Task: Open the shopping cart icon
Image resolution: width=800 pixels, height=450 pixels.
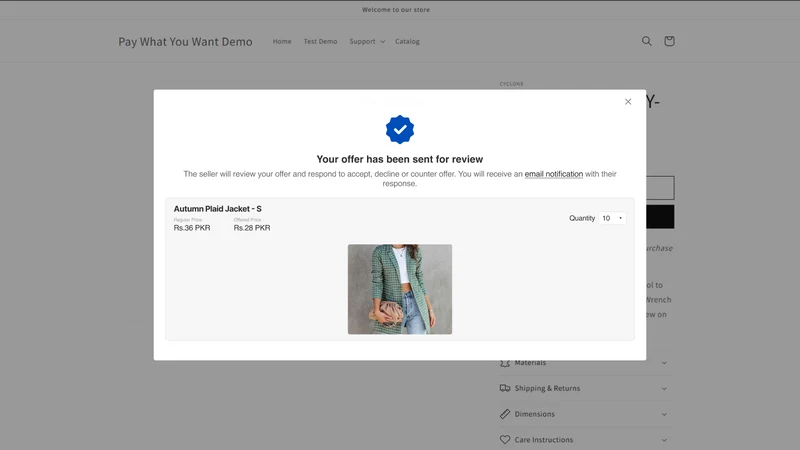Action: 669,41
